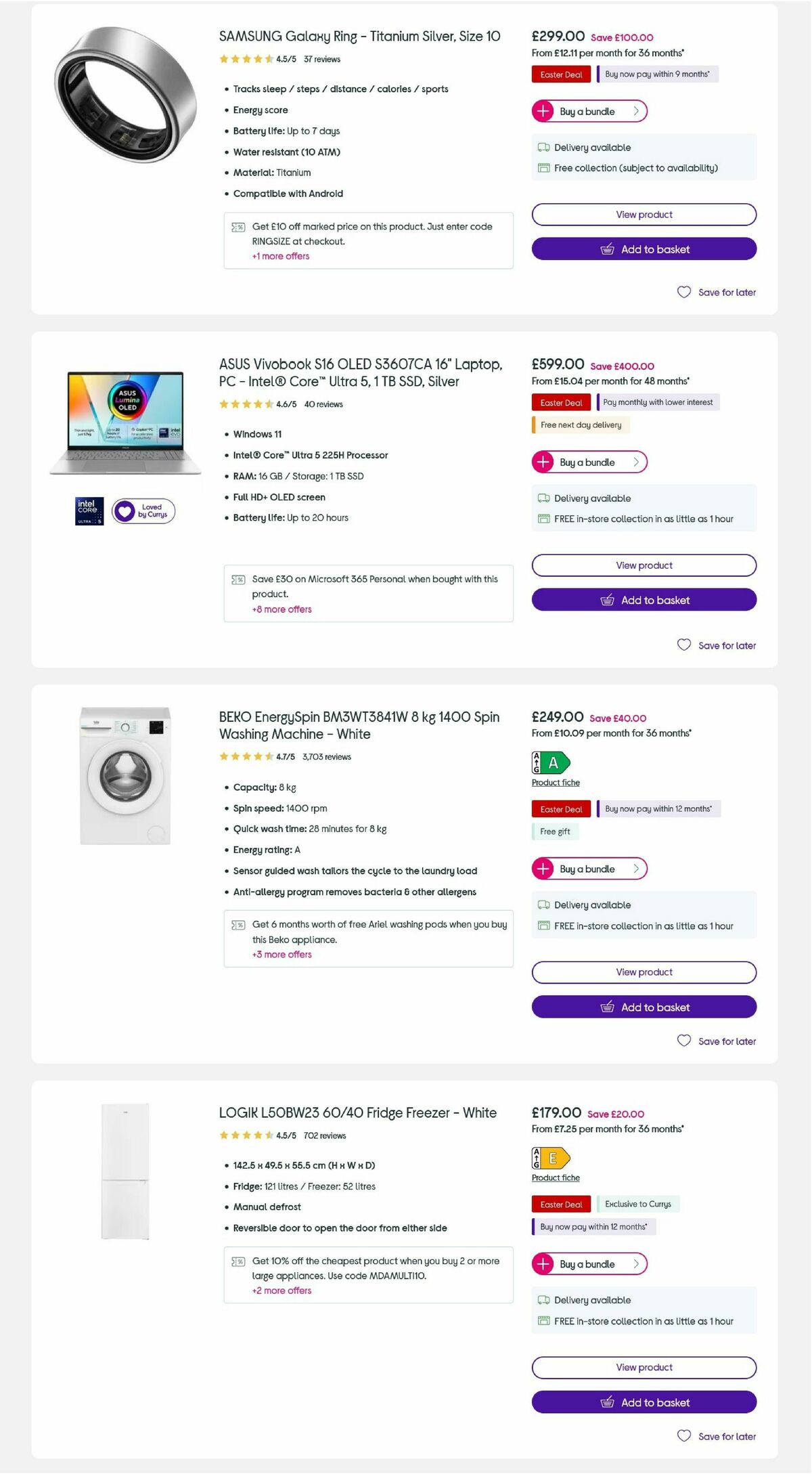Click the Easter Deal tag on the ASUS laptop
The width and height of the screenshot is (812, 1474).
point(561,402)
